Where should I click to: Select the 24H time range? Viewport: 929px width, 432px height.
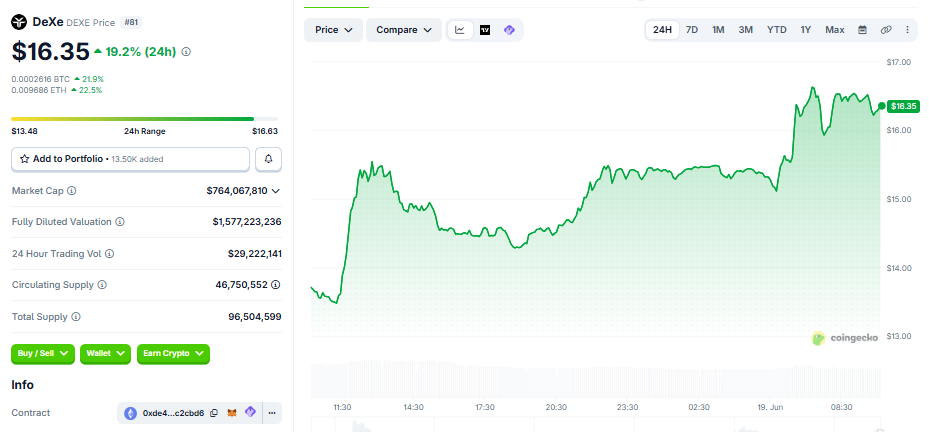[x=662, y=30]
